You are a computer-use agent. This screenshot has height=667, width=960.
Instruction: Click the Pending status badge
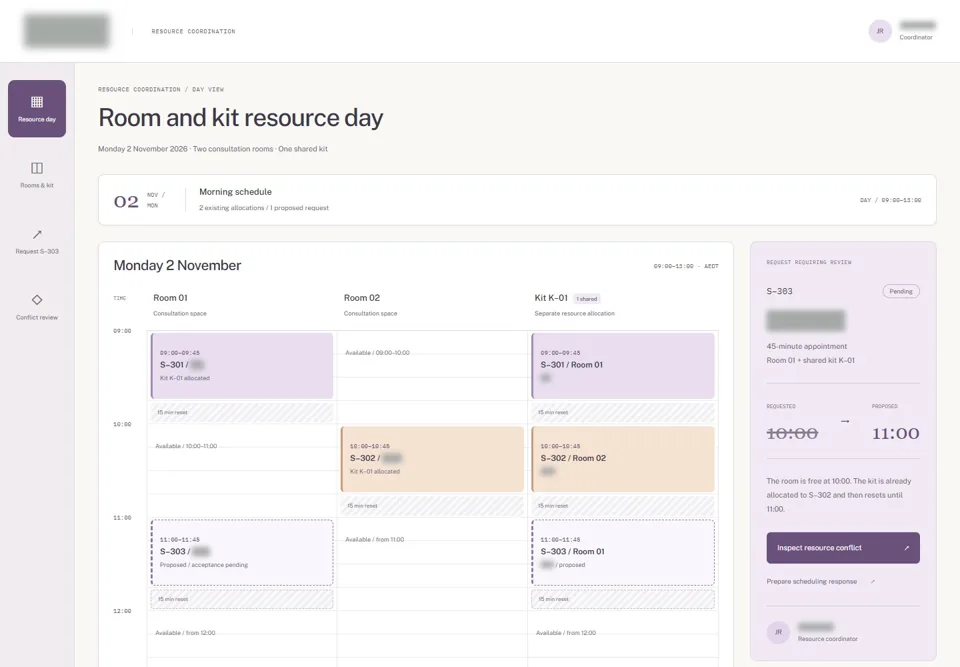tap(901, 292)
